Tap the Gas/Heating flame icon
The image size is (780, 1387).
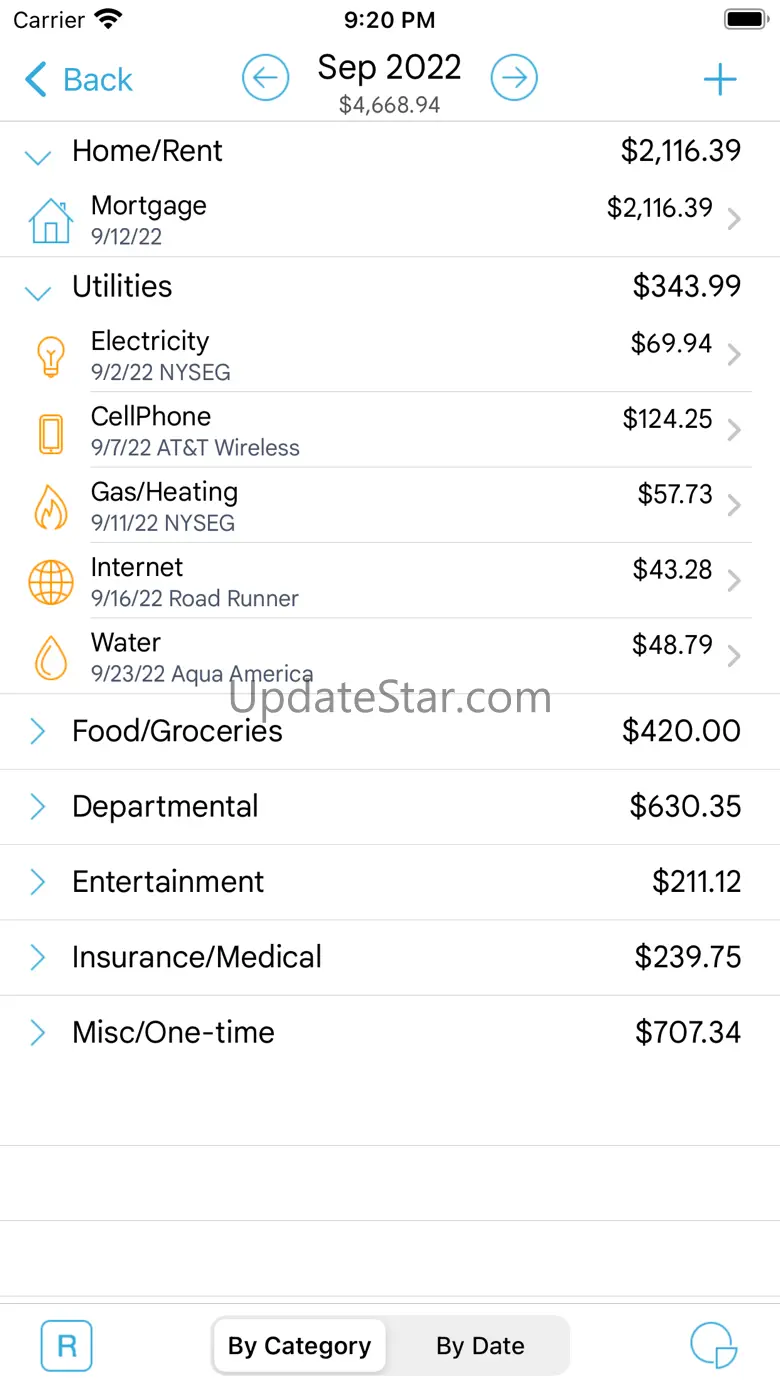[x=50, y=507]
